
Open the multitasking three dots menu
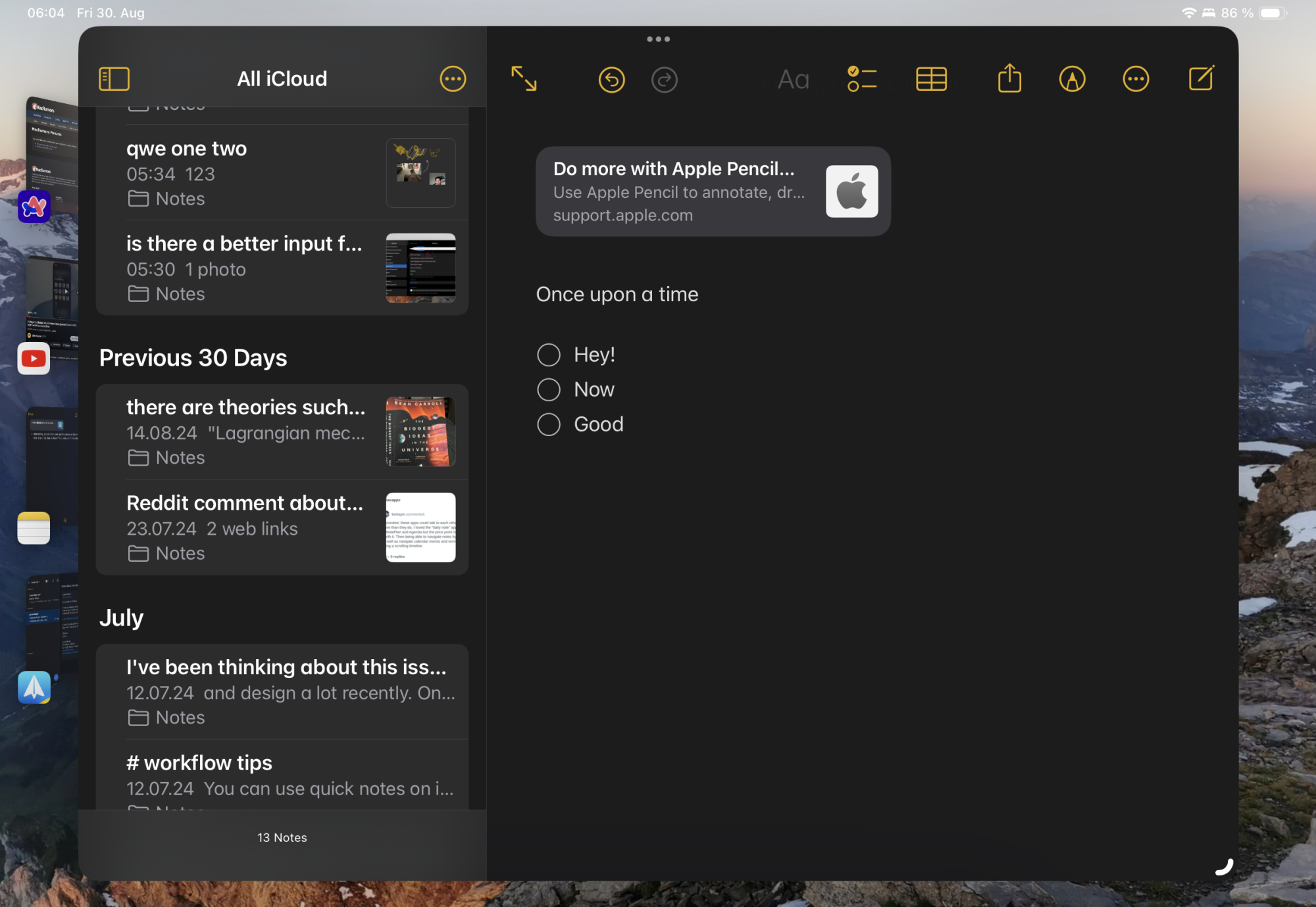[658, 39]
